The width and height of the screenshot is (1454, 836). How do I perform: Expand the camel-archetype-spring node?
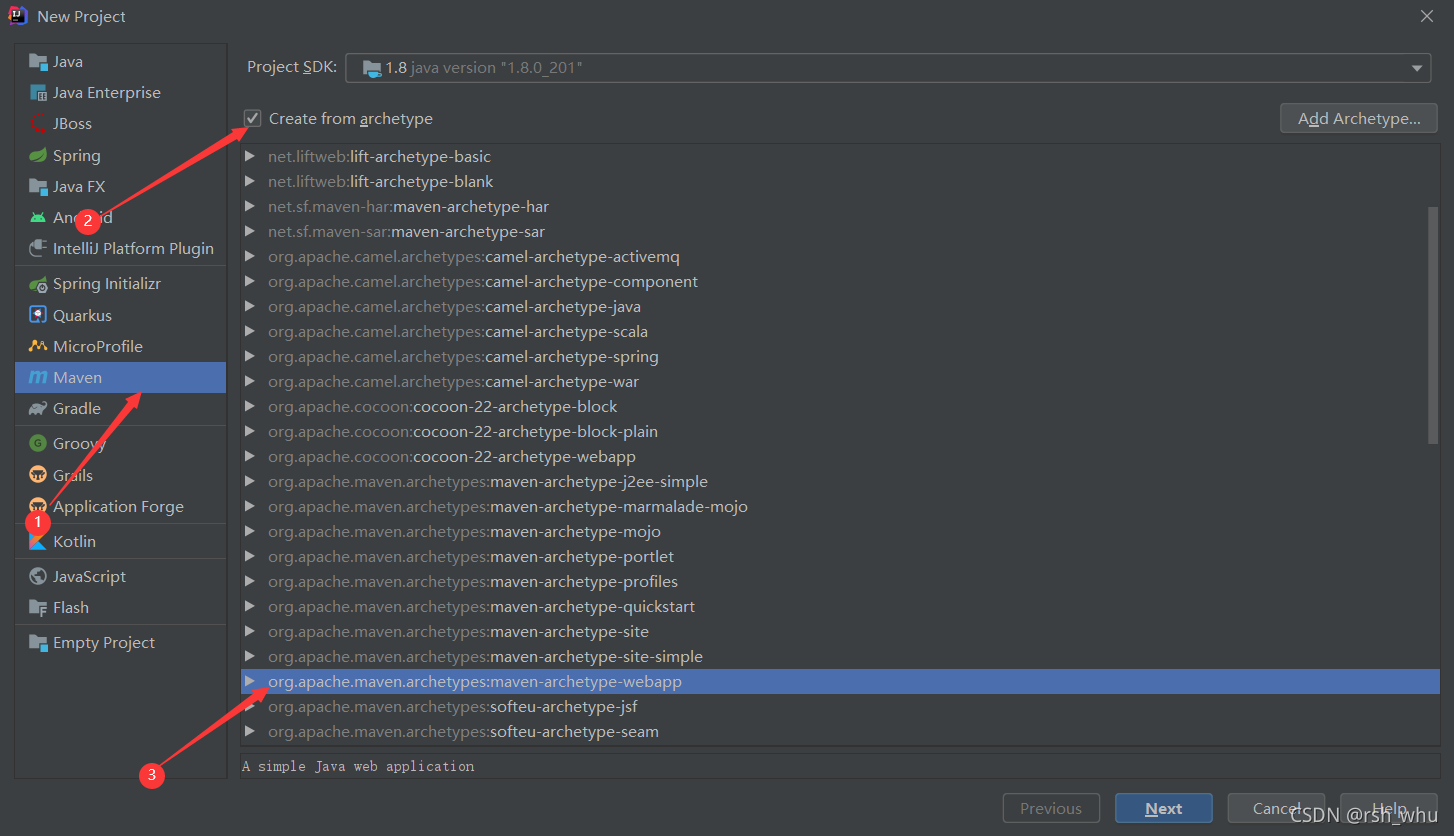pos(250,356)
